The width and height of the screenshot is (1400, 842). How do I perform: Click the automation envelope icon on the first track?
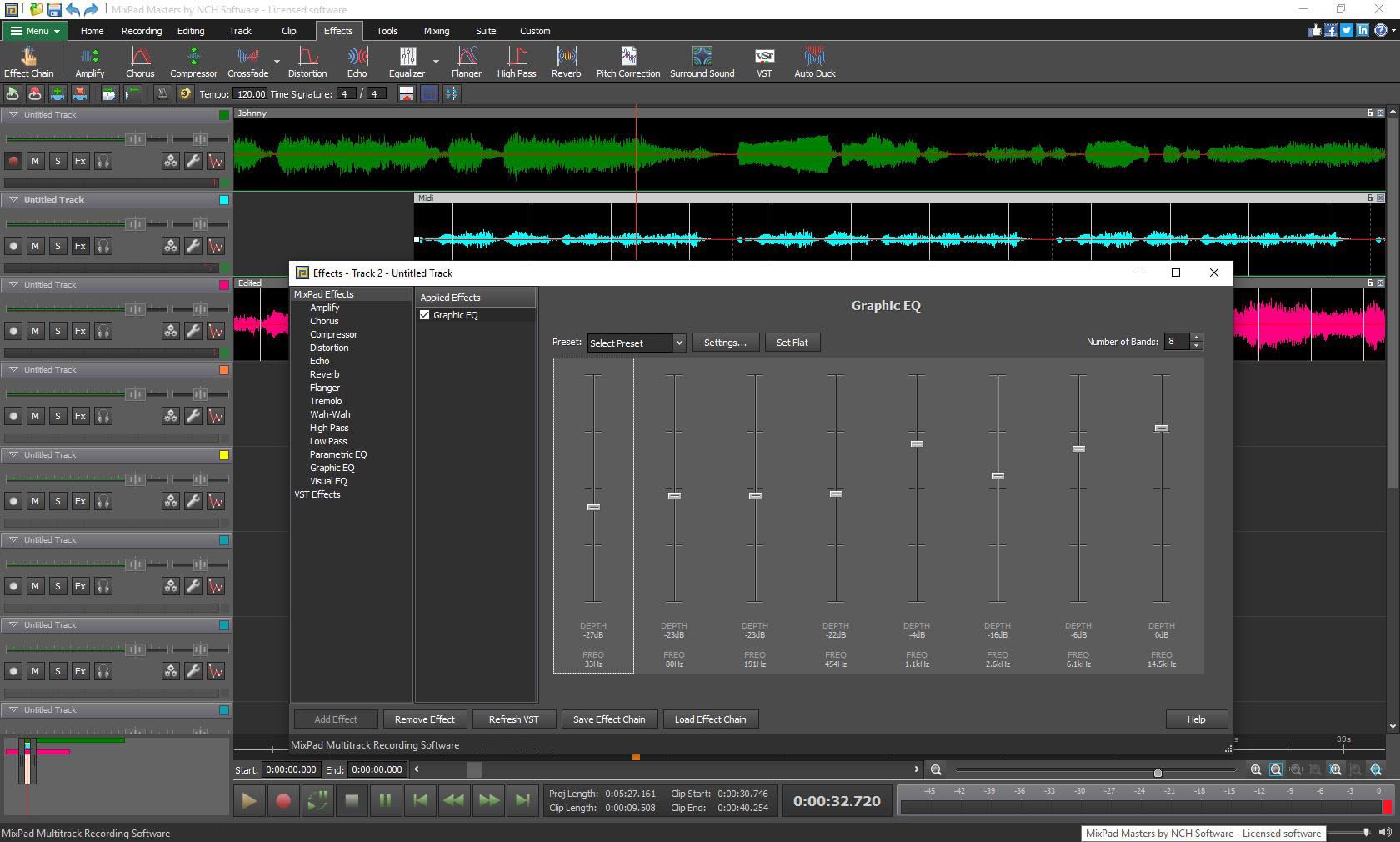[x=216, y=161]
